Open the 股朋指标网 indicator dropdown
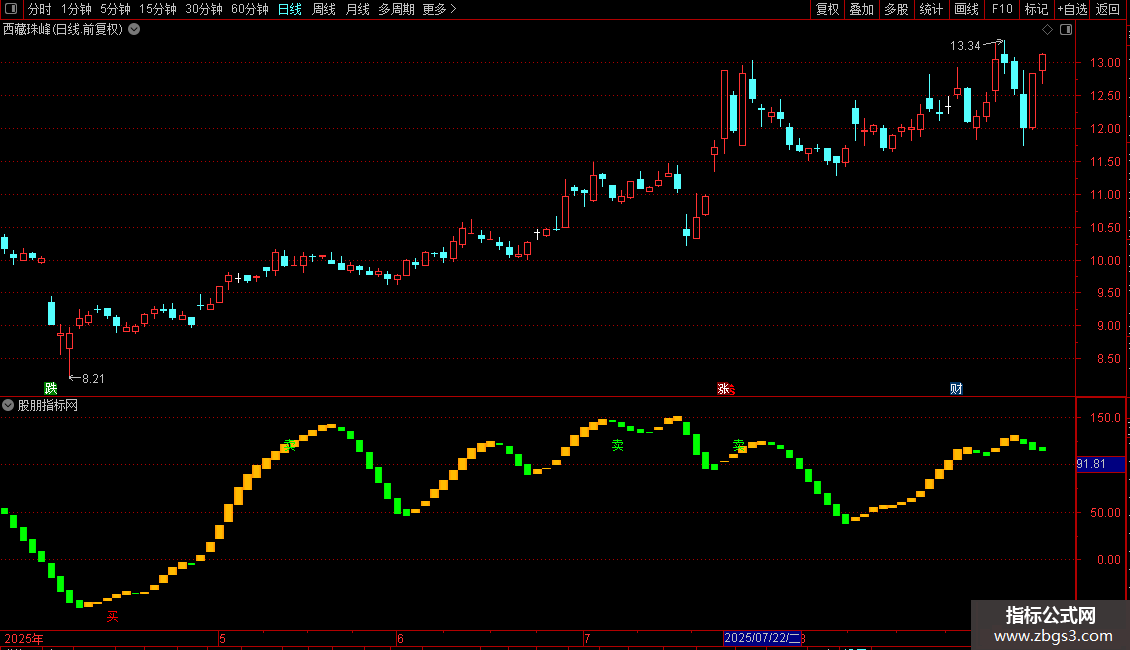The image size is (1130, 650). (8, 406)
